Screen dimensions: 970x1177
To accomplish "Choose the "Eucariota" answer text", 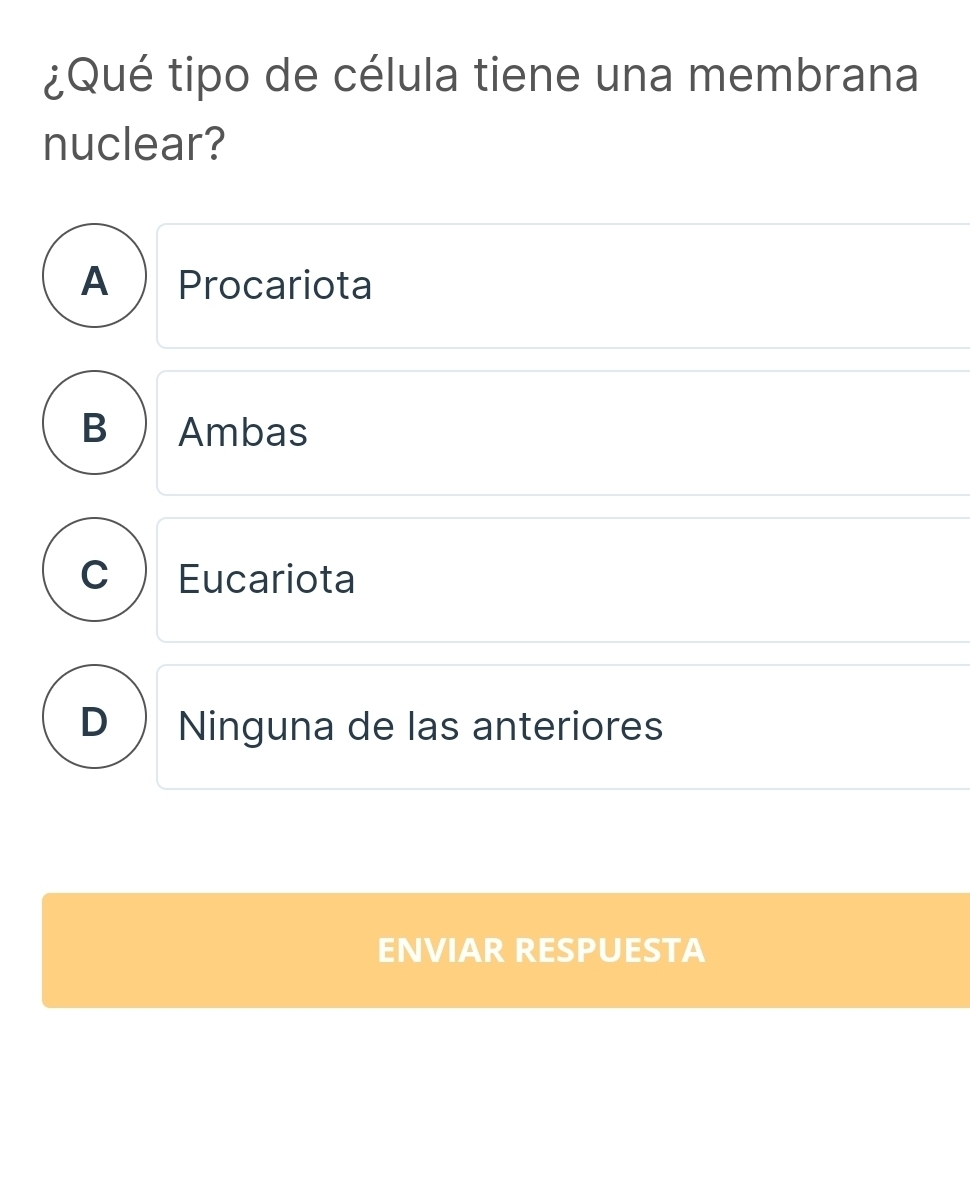I will (267, 580).
